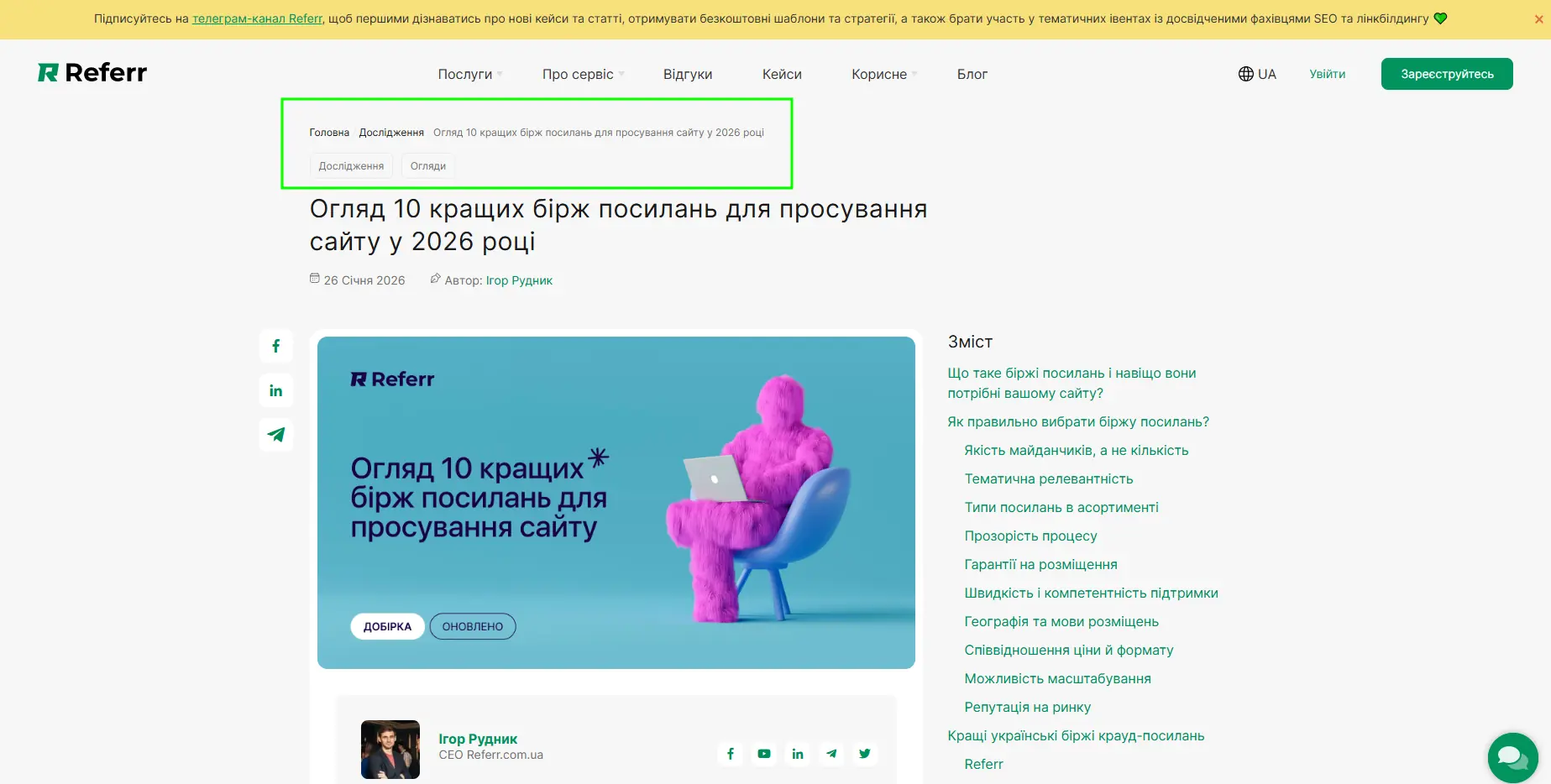
Task: Share article on LinkedIn
Action: click(x=275, y=389)
